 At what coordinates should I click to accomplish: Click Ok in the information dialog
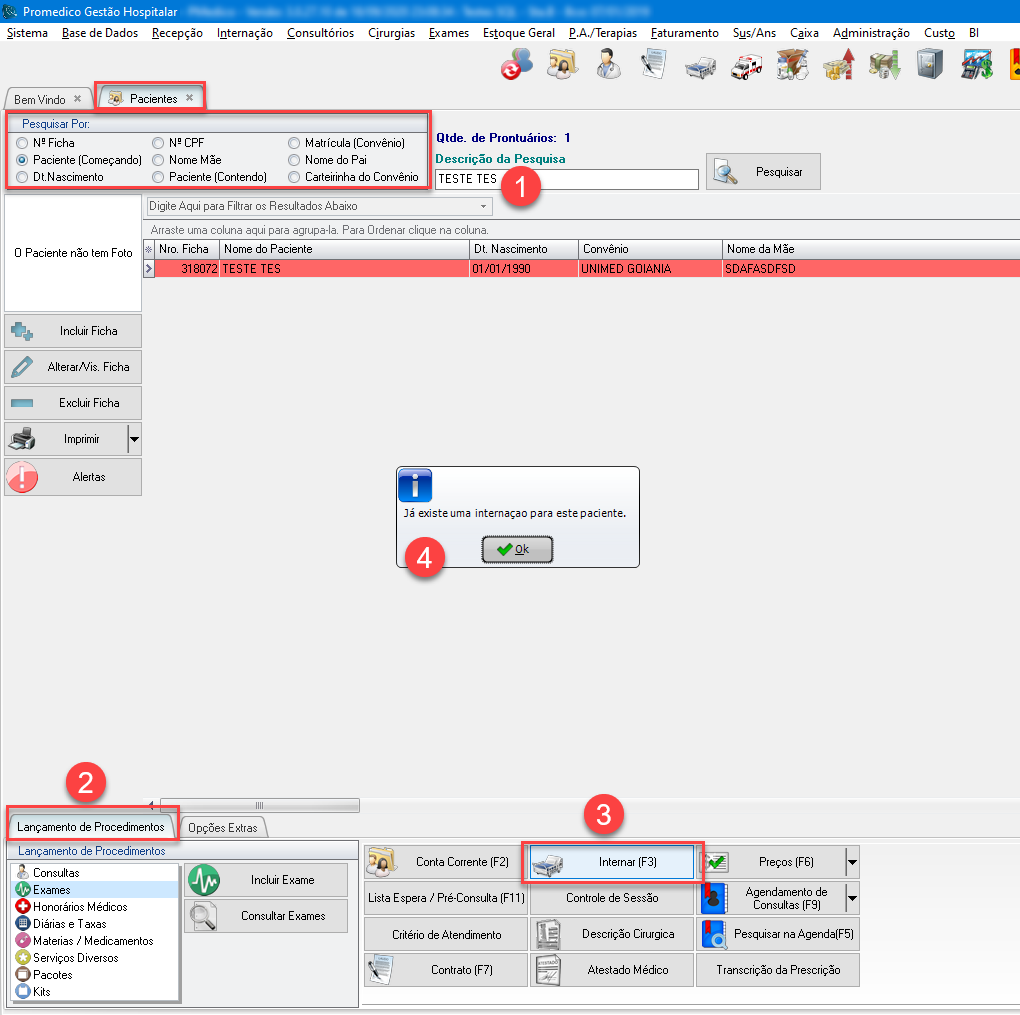(x=517, y=549)
